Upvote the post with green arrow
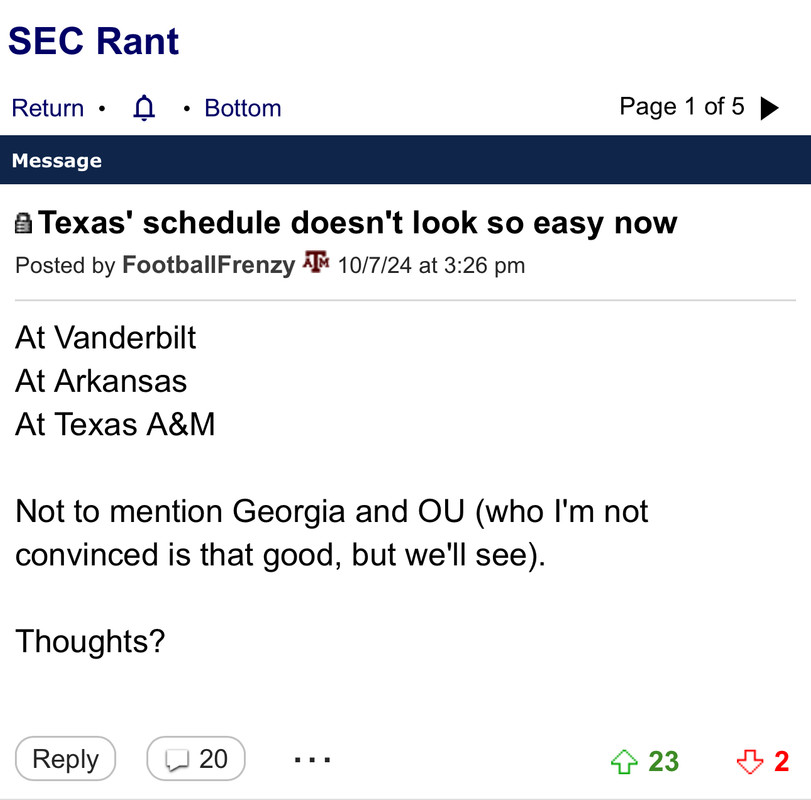Screen dimensions: 811x800 pos(624,762)
